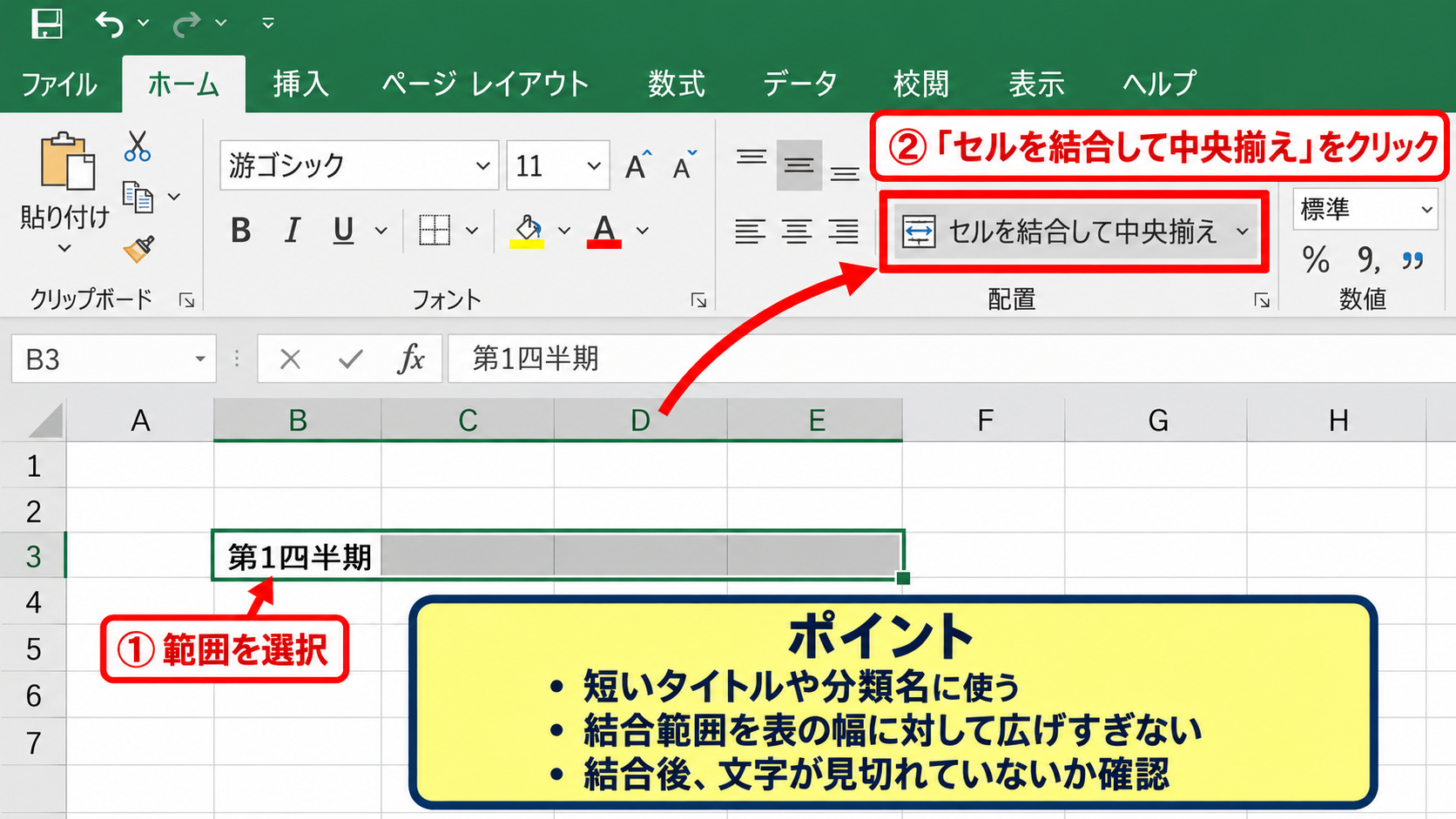Increase font size with large A icon
This screenshot has width=1456, height=819.
[x=638, y=164]
